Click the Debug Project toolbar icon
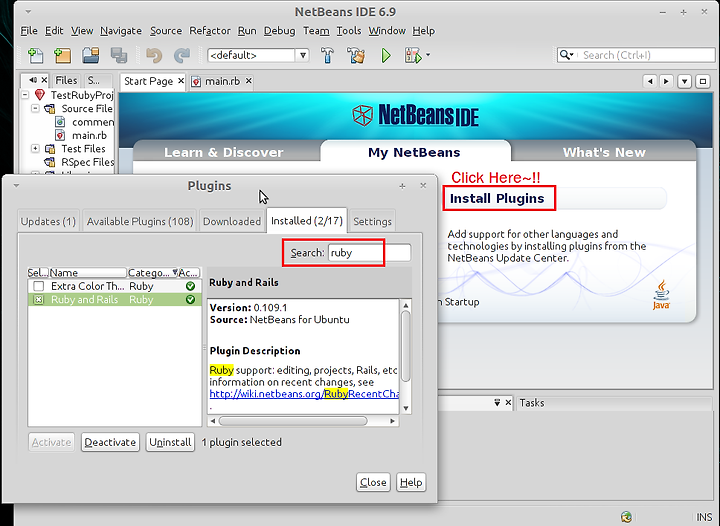The image size is (720, 526). (x=413, y=56)
